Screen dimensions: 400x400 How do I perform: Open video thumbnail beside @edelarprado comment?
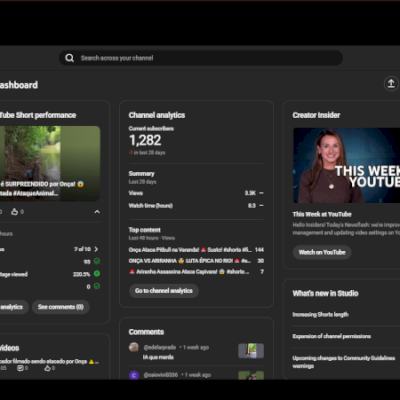click(251, 351)
